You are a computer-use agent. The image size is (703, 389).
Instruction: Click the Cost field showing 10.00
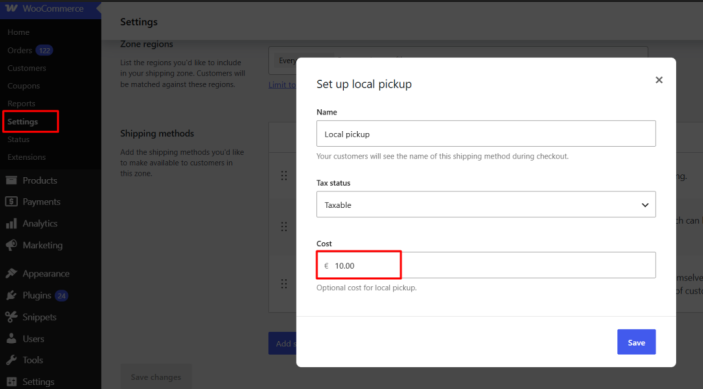click(486, 265)
